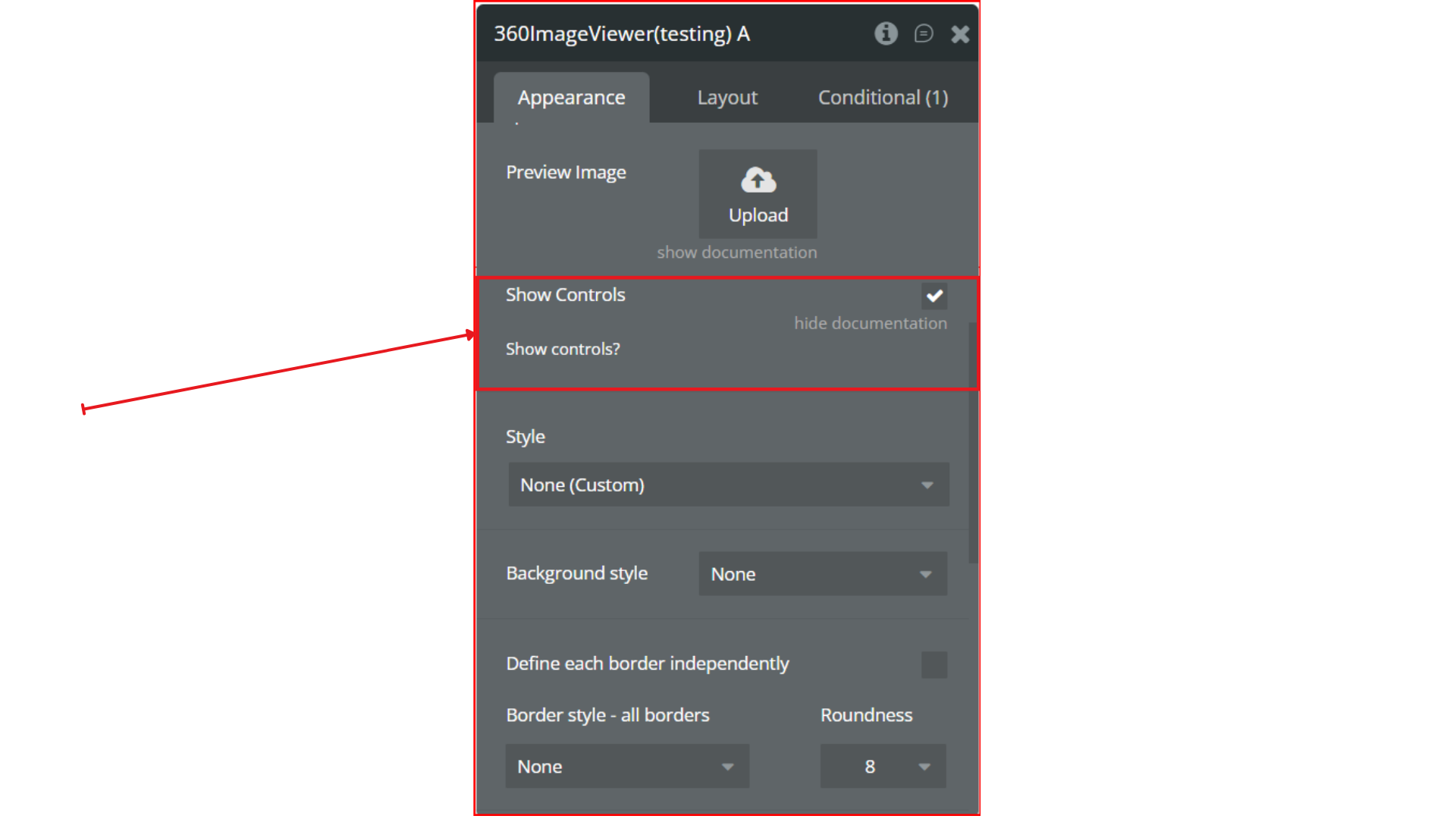The image size is (1456, 819).
Task: Click the info icon in header
Action: tap(886, 33)
